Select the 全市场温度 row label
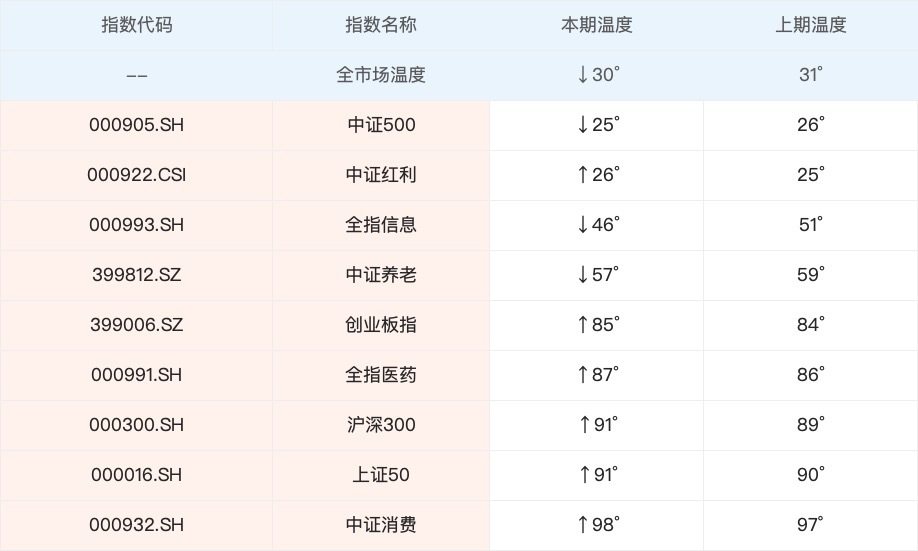 [380, 75]
